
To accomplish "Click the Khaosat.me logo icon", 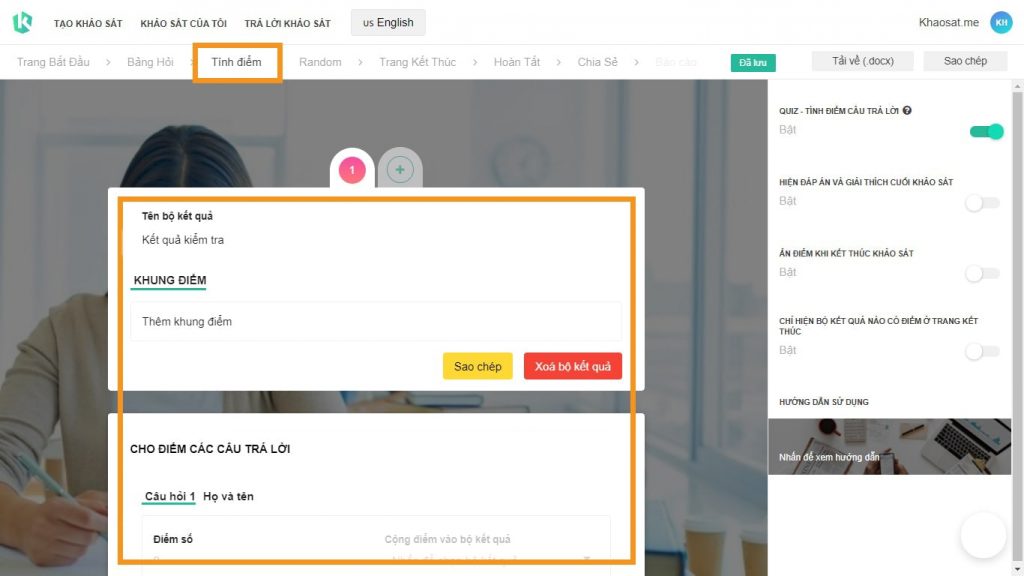I will [22, 22].
